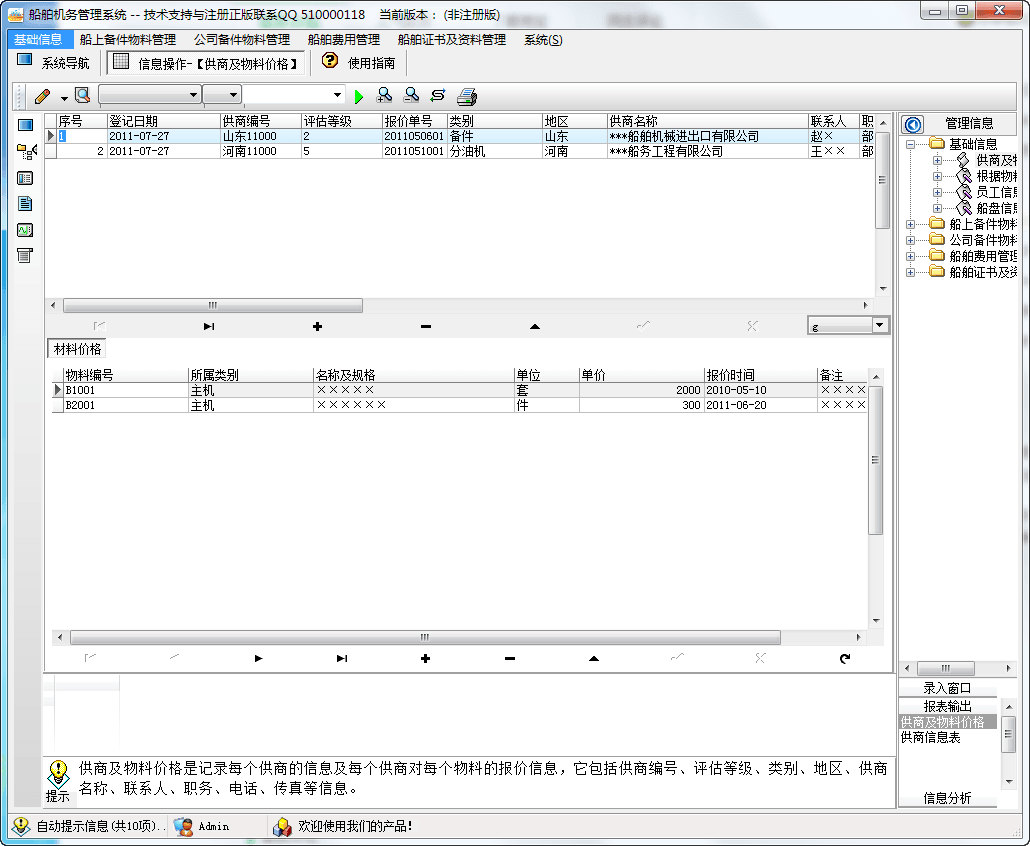Screen dimensions: 1030x846
Task: Click the green run query arrow
Action: coord(359,96)
